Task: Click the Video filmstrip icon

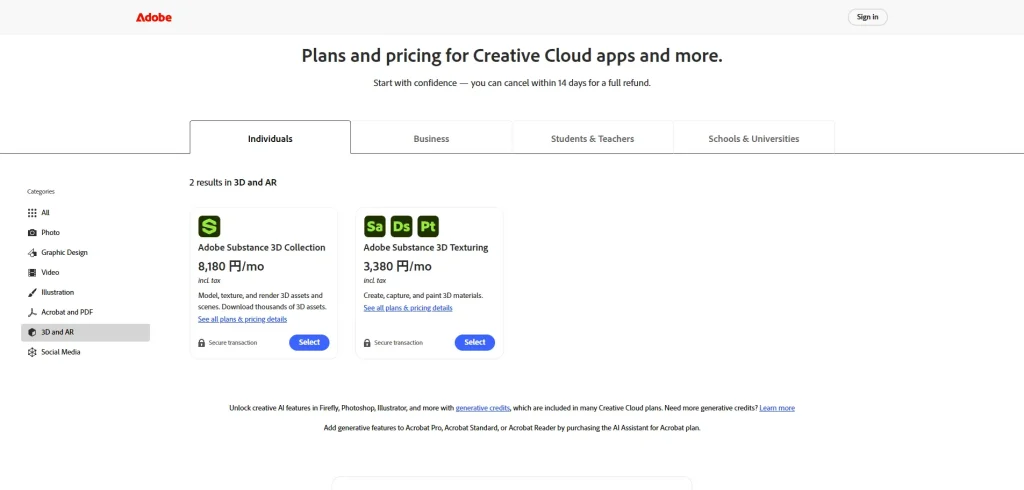Action: [32, 272]
